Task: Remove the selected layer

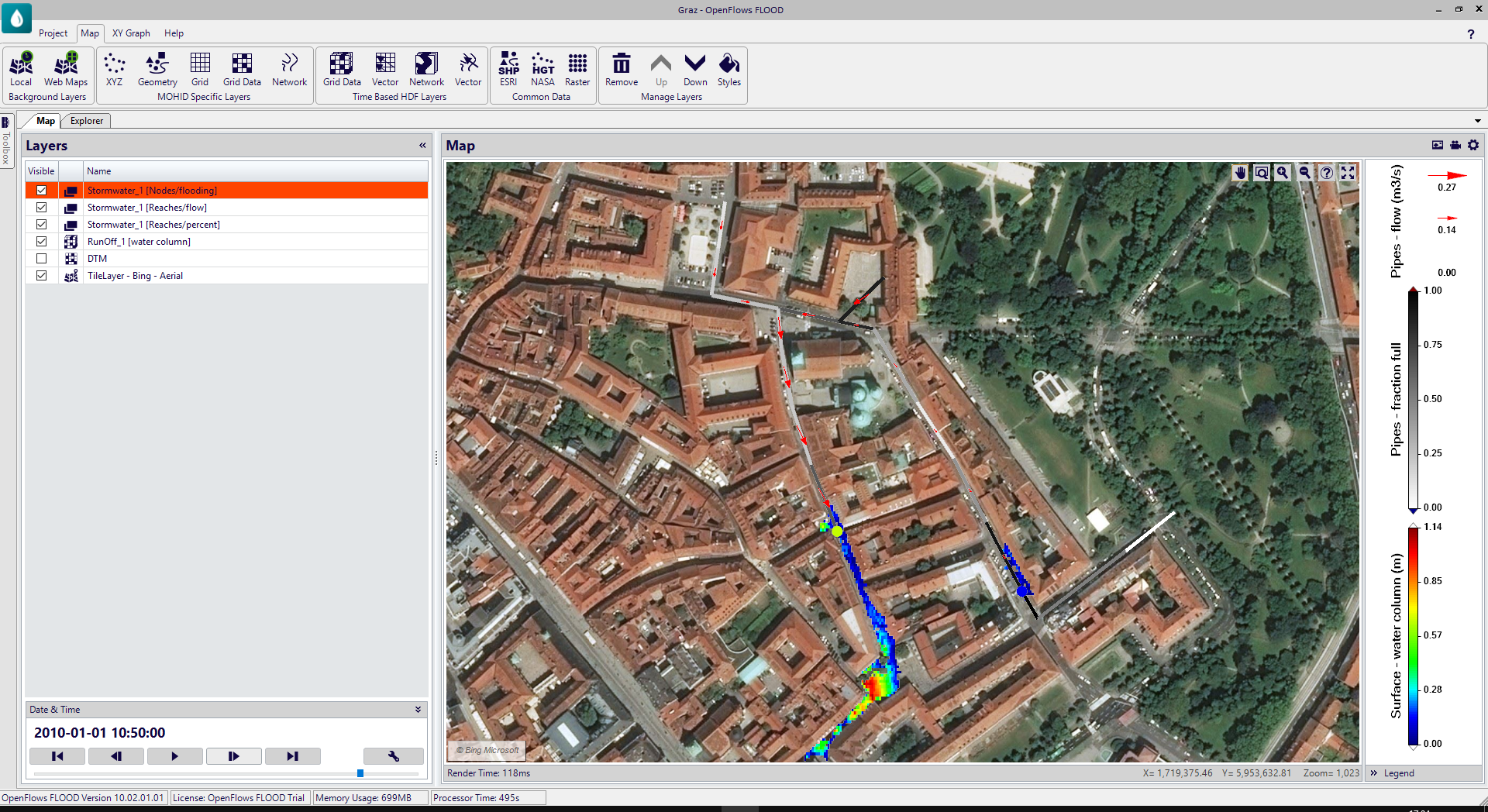Action: click(622, 70)
